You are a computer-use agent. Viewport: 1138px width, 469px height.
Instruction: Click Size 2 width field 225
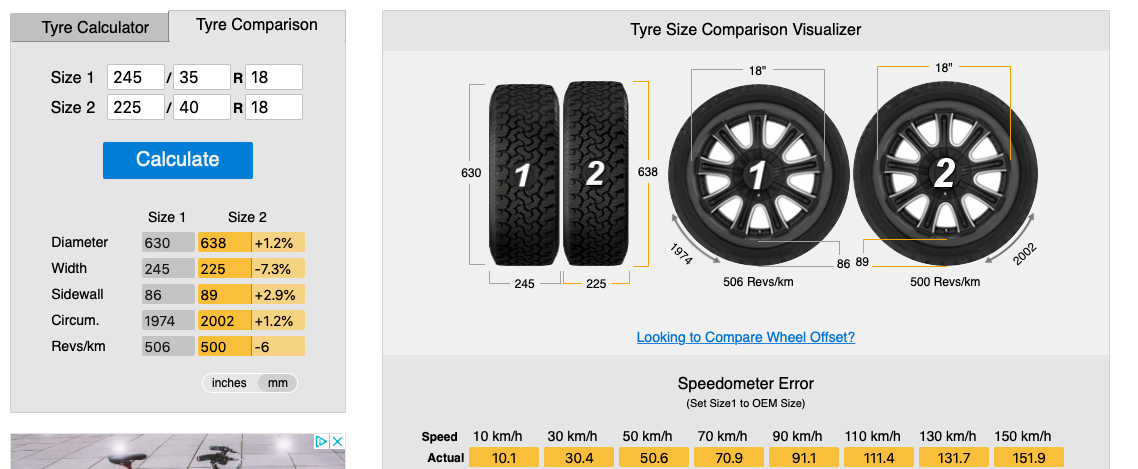click(136, 107)
